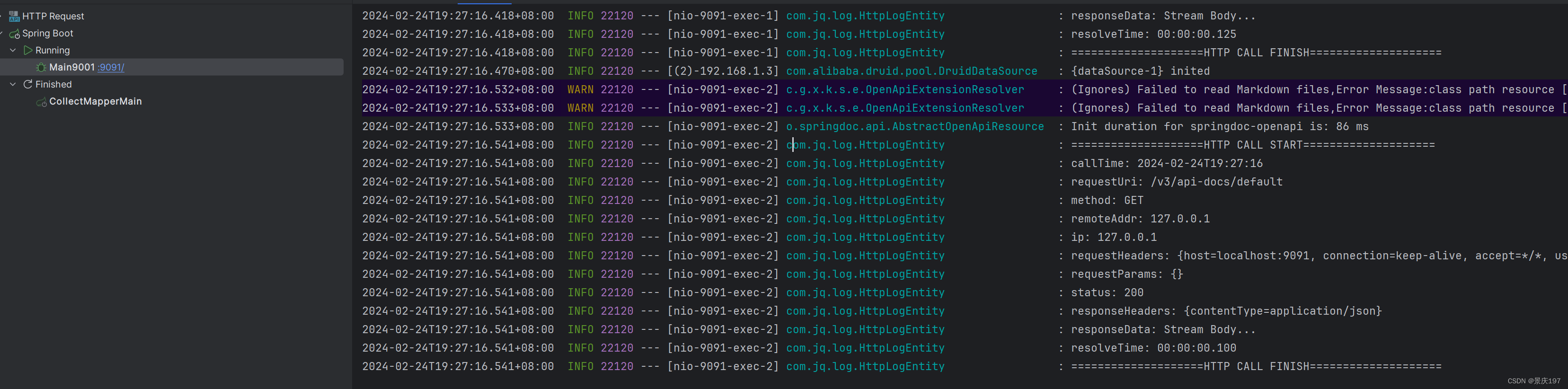
Task: Select the Running tree label
Action: [53, 51]
